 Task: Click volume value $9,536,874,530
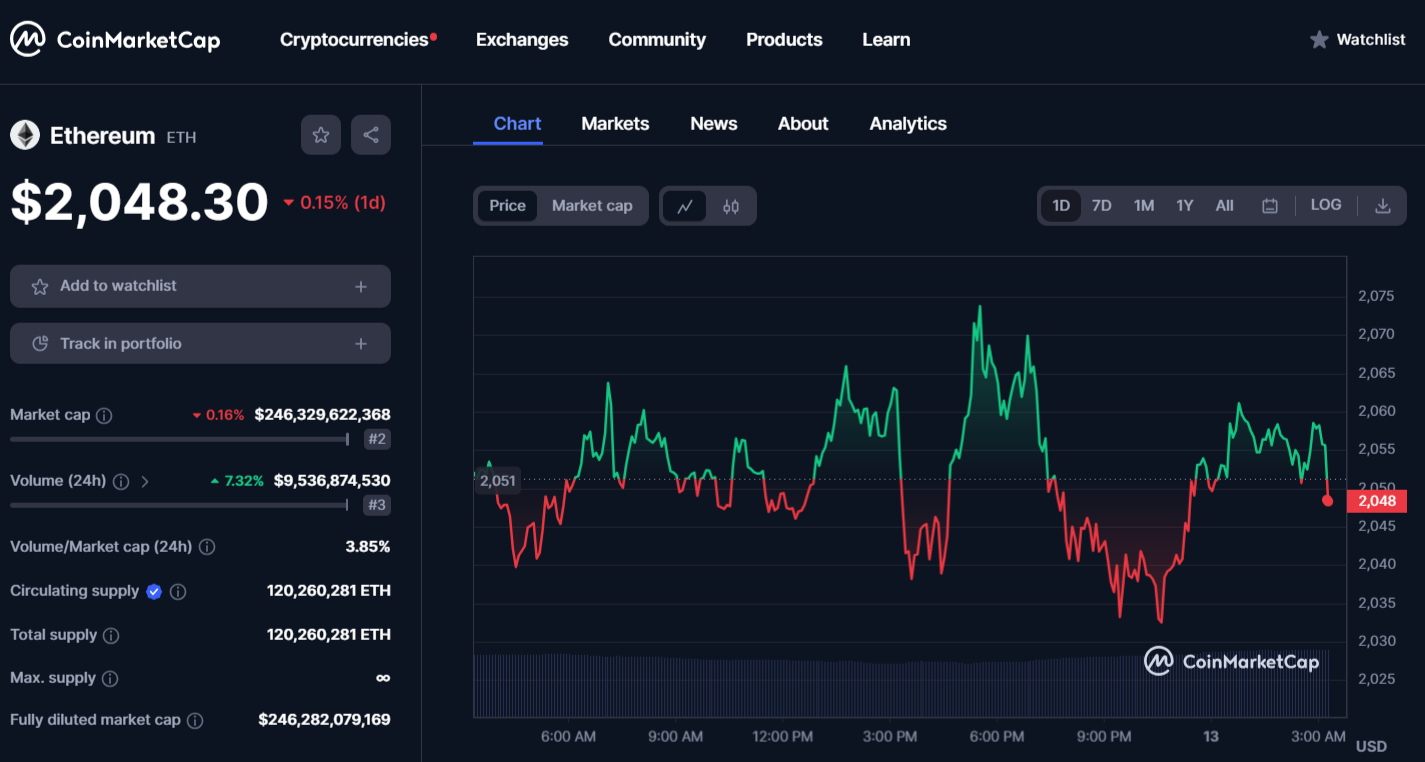click(332, 481)
